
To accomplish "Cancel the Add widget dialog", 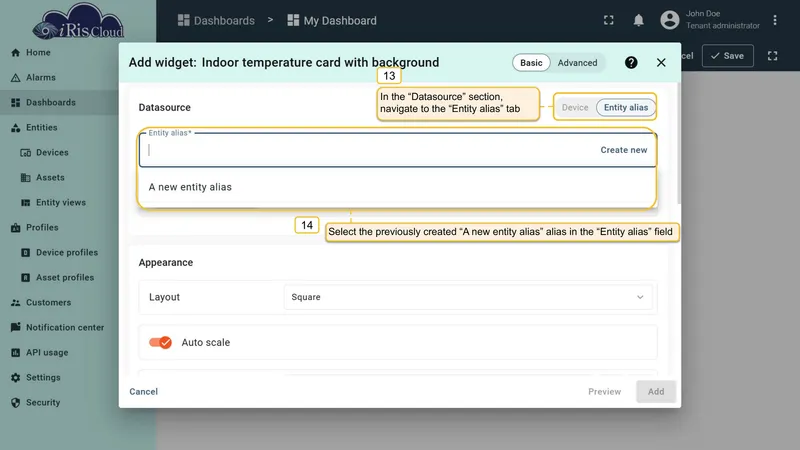I will click(x=143, y=391).
